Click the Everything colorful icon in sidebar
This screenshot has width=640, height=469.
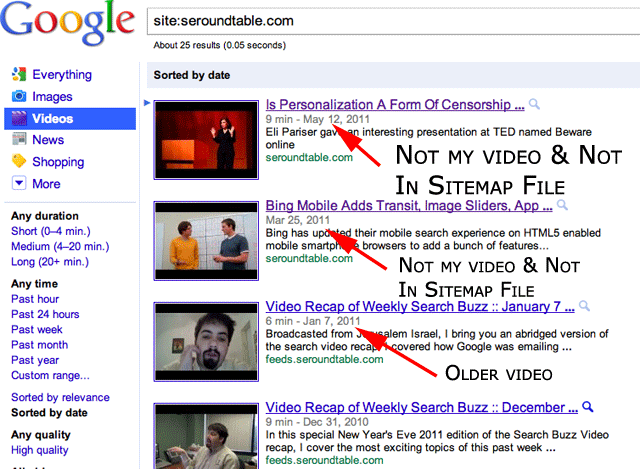pyautogui.click(x=19, y=74)
